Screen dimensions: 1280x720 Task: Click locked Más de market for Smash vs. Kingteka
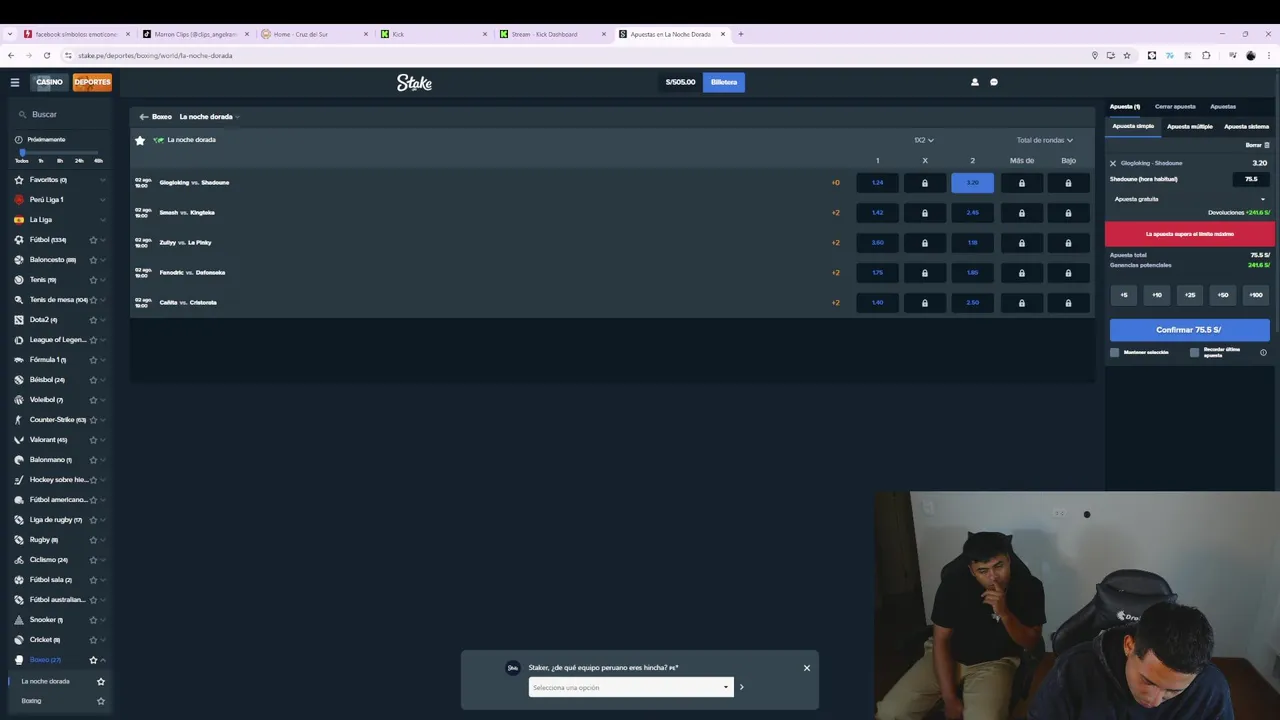pos(1021,213)
